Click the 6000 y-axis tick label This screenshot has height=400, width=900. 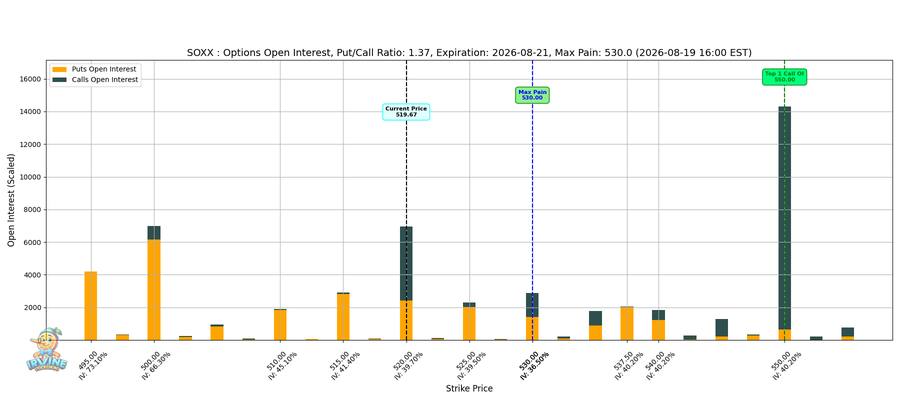(32, 242)
